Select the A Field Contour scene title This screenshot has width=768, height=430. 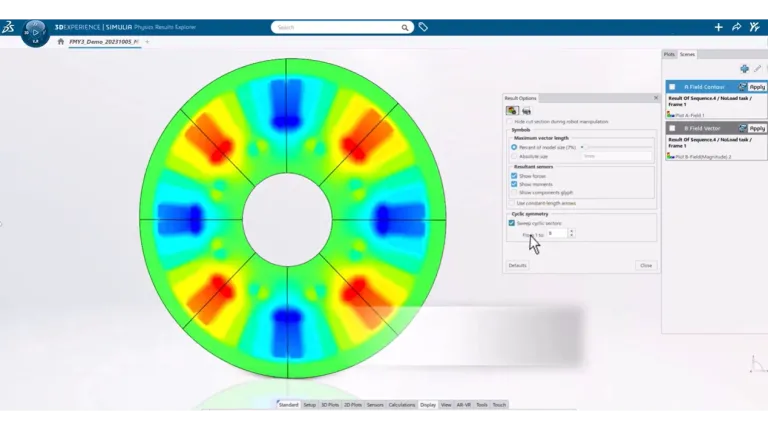pyautogui.click(x=704, y=87)
